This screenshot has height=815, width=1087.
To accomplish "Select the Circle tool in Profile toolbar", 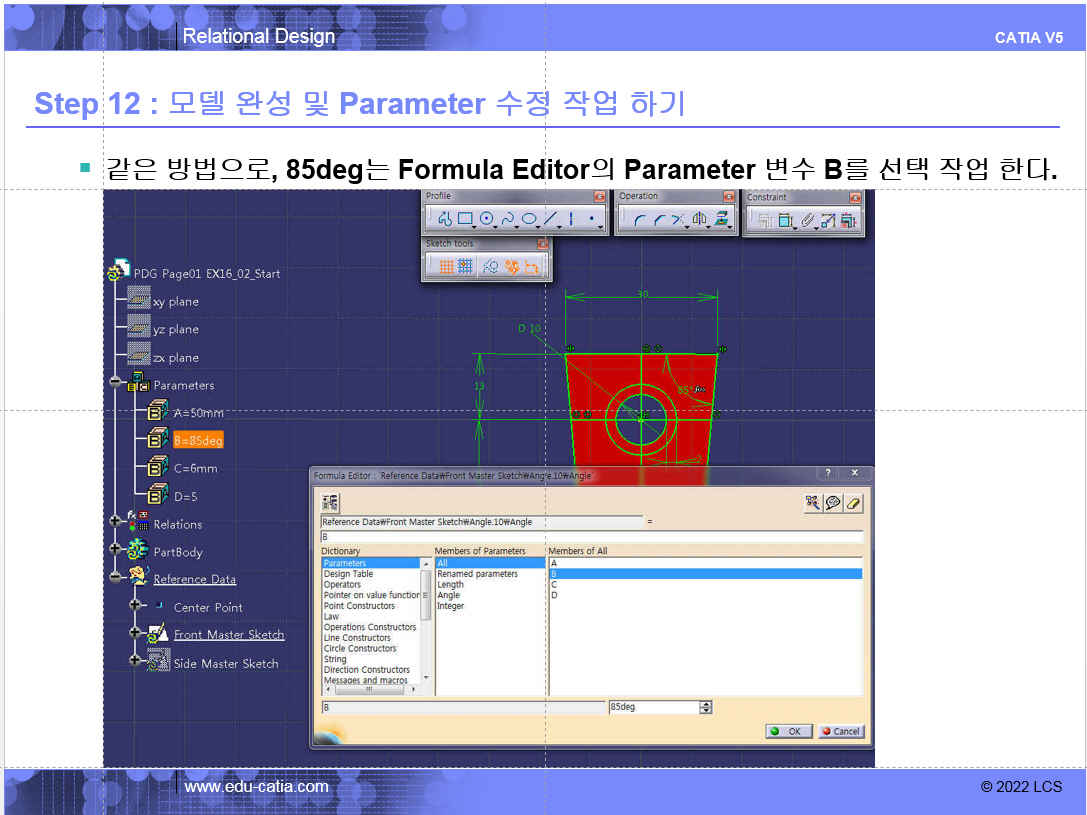I will [487, 219].
